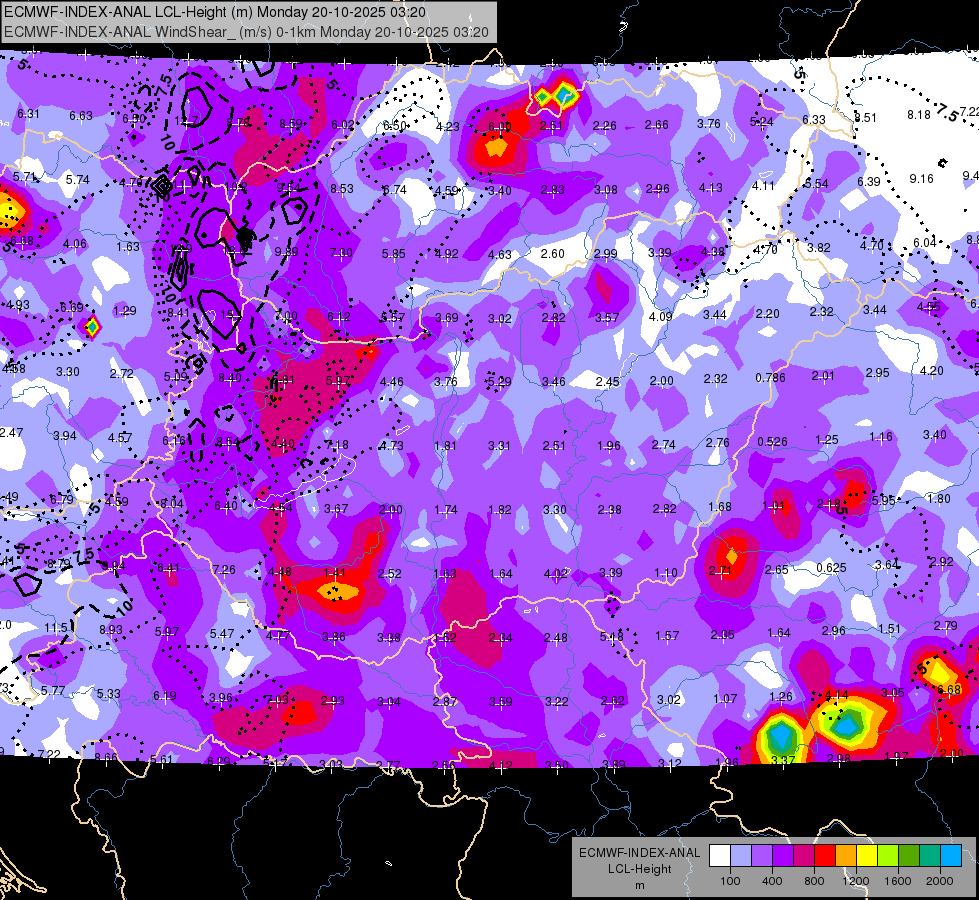Click the '1200' legend scale label

point(855,881)
